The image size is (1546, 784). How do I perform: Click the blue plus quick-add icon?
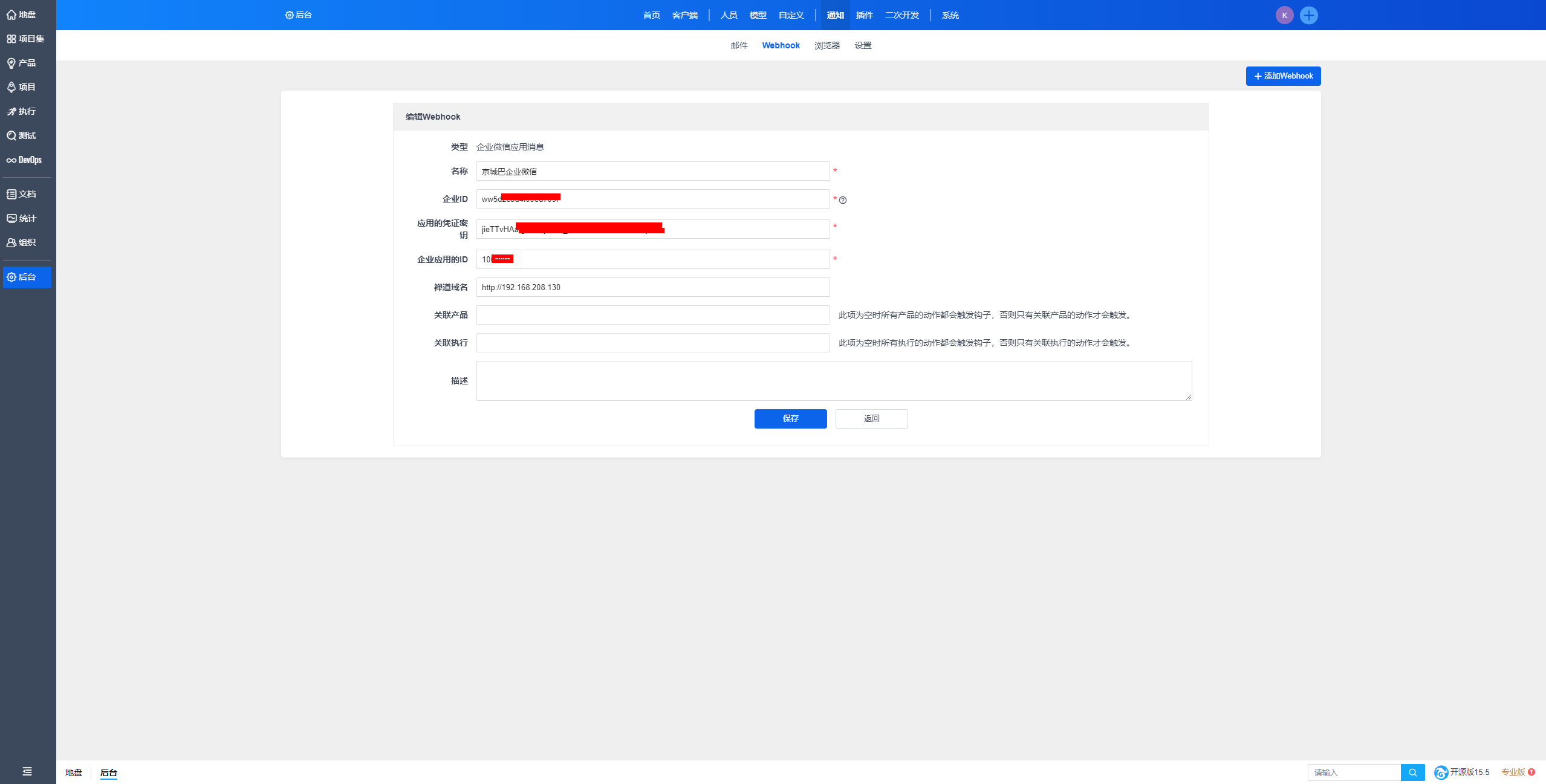click(1308, 15)
